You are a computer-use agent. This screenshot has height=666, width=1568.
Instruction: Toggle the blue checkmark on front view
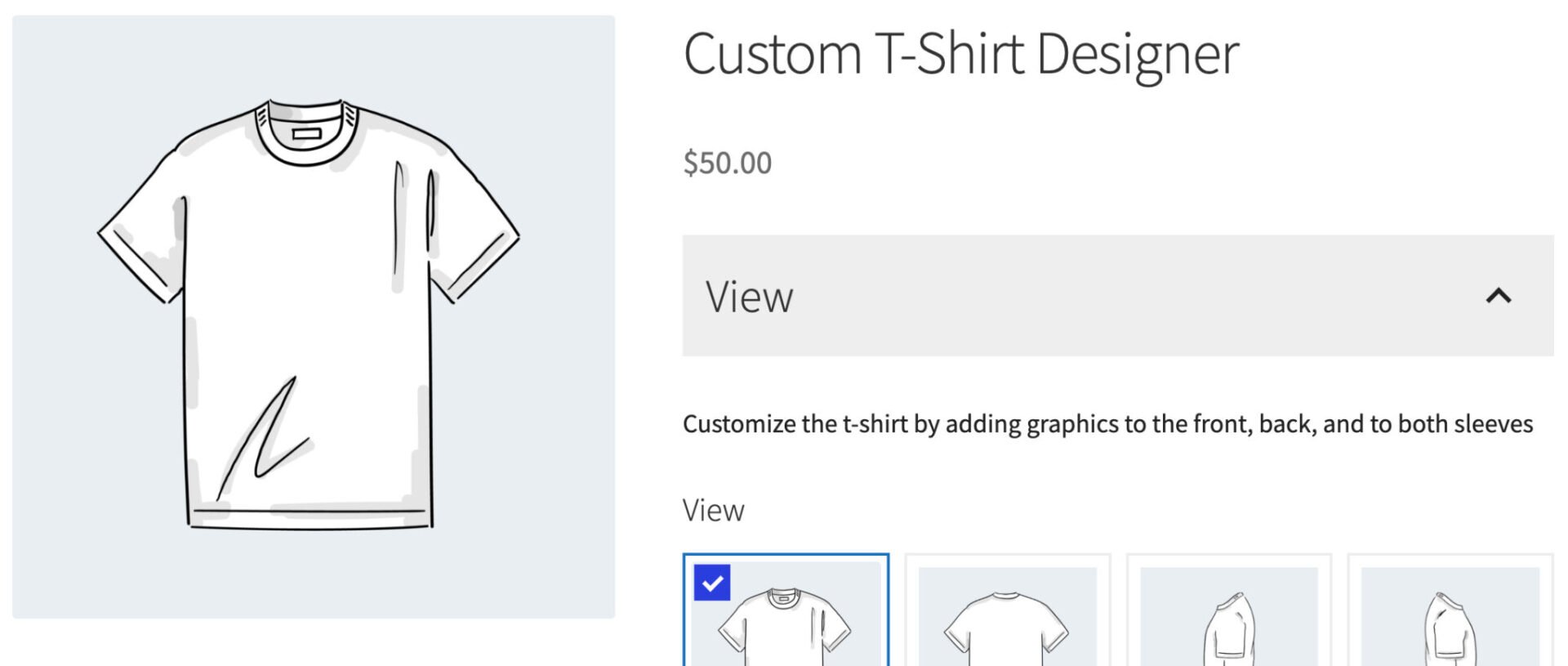712,583
